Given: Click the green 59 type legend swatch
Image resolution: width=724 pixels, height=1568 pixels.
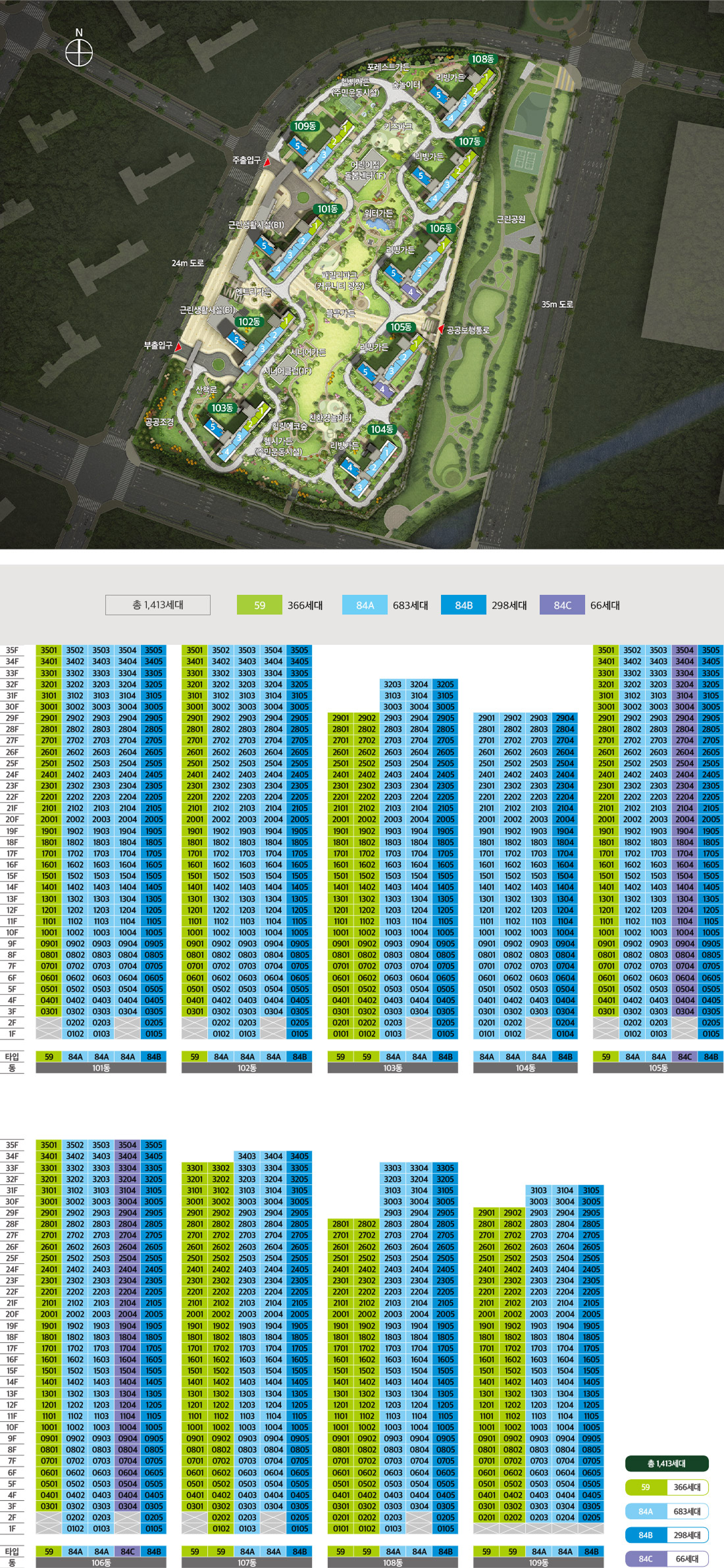Looking at the screenshot, I should pyautogui.click(x=259, y=605).
